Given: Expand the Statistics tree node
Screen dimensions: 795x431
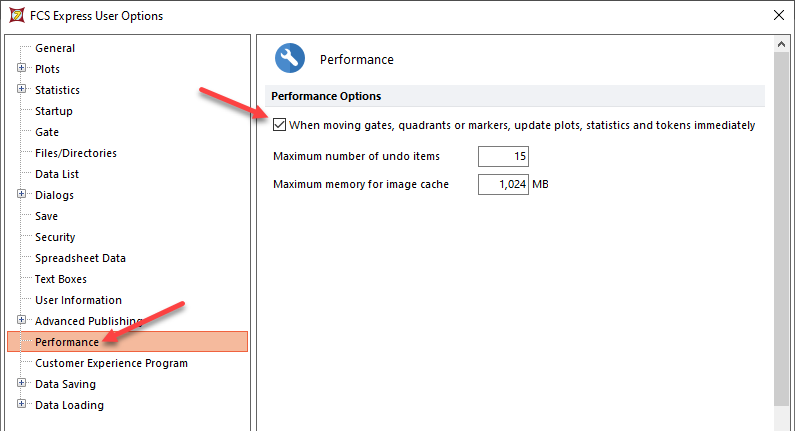Looking at the screenshot, I should click(x=21, y=90).
